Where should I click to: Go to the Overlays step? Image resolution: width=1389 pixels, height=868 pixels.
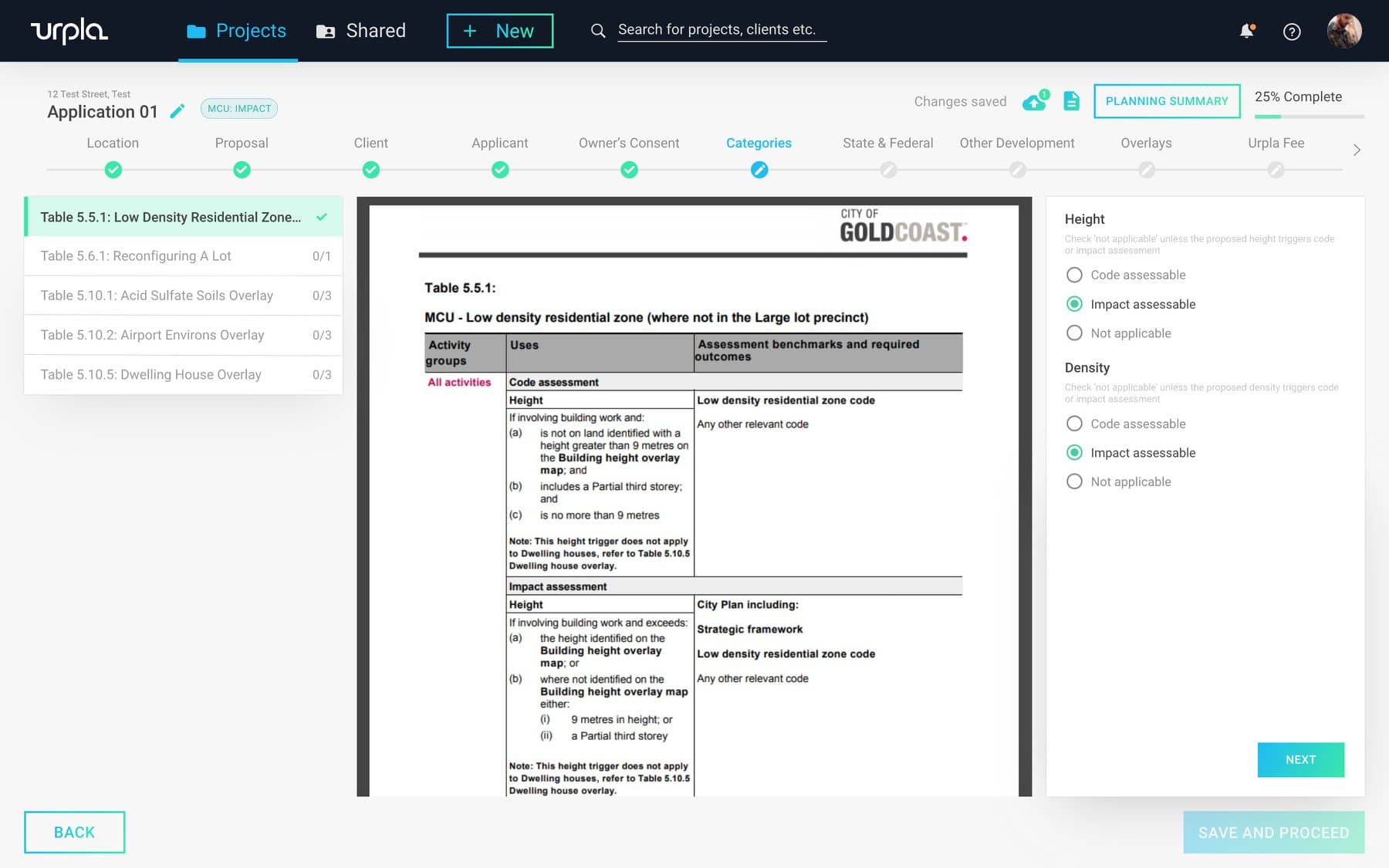(1146, 144)
